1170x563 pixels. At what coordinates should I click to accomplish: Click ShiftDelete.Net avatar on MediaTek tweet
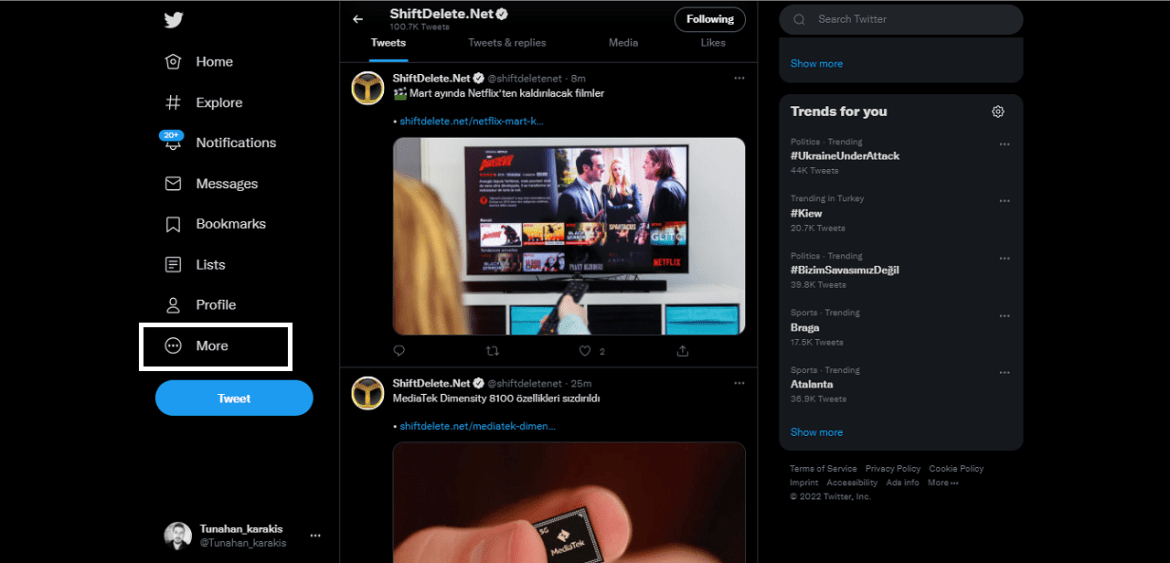click(367, 393)
